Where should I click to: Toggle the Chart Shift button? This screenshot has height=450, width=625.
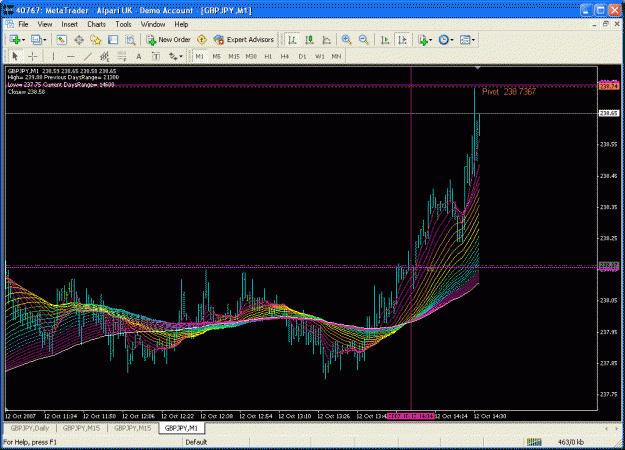(403, 39)
